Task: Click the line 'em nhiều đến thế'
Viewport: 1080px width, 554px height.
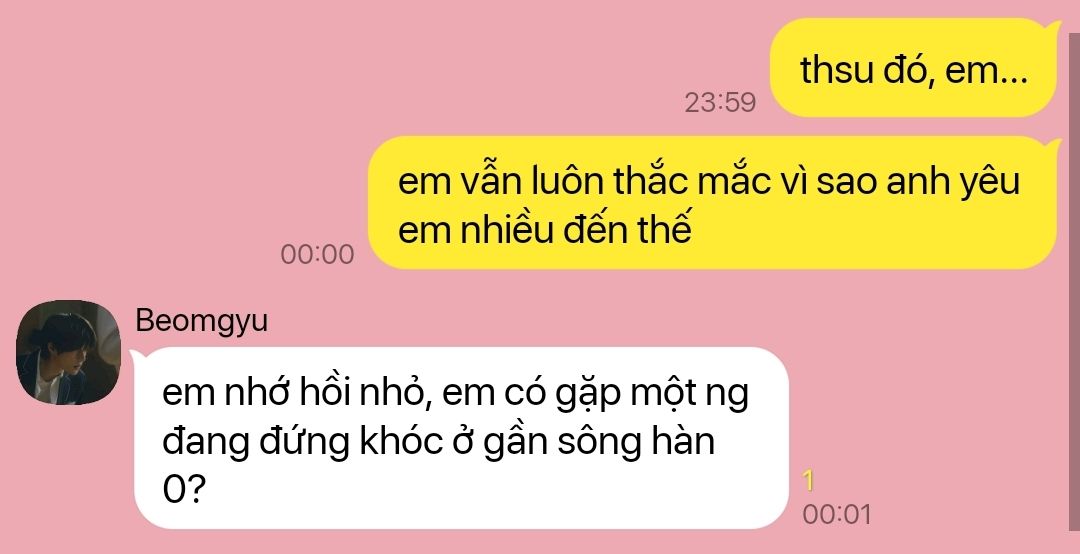Action: [545, 230]
